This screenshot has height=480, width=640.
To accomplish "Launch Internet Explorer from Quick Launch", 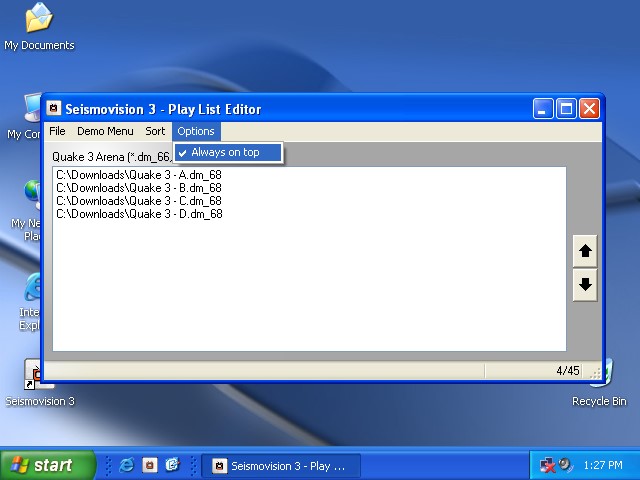I will coord(126,465).
